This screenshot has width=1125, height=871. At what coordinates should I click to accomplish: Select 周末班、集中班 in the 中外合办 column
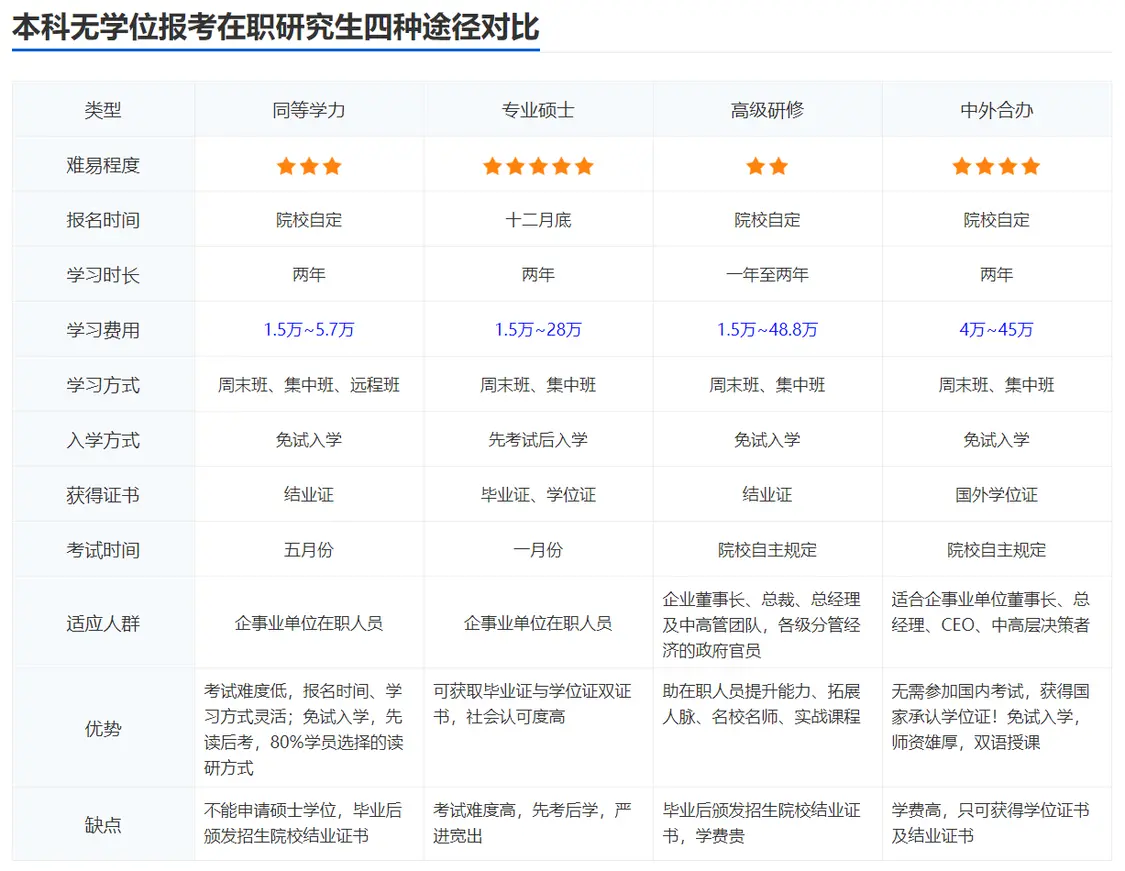point(997,385)
